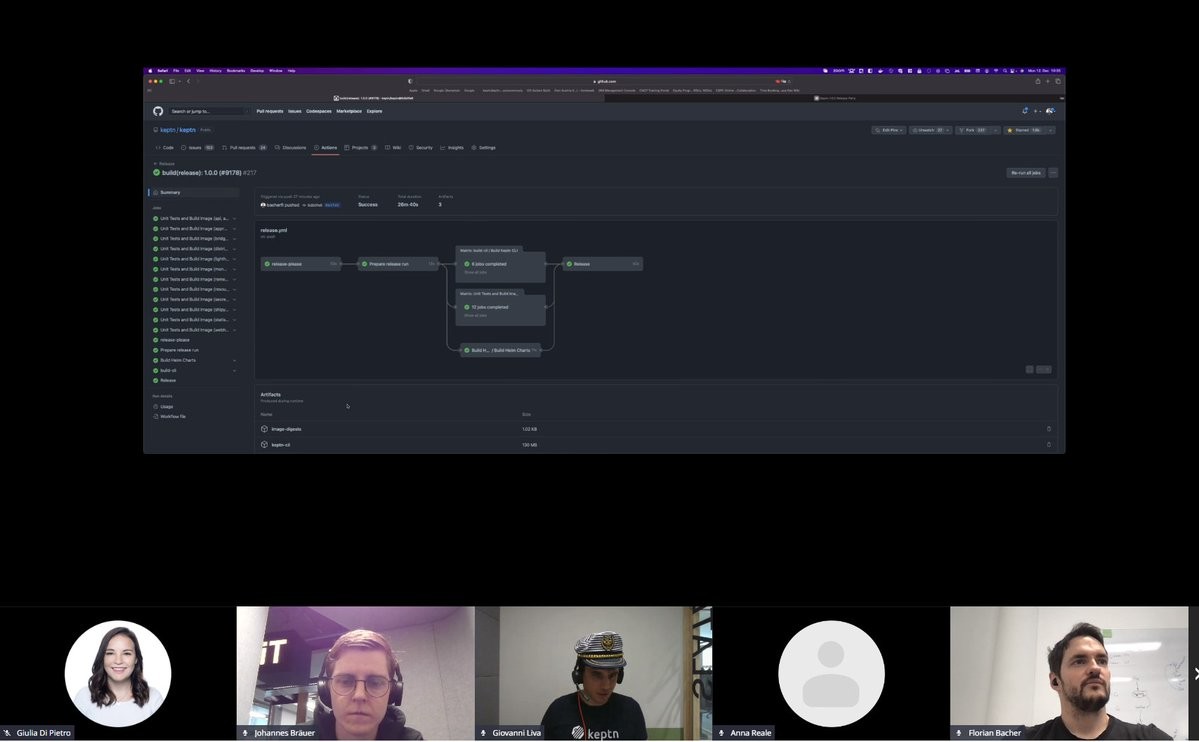Image resolution: width=1199 pixels, height=742 pixels.
Task: Open the Edit Pins dropdown
Action: pyautogui.click(x=888, y=130)
